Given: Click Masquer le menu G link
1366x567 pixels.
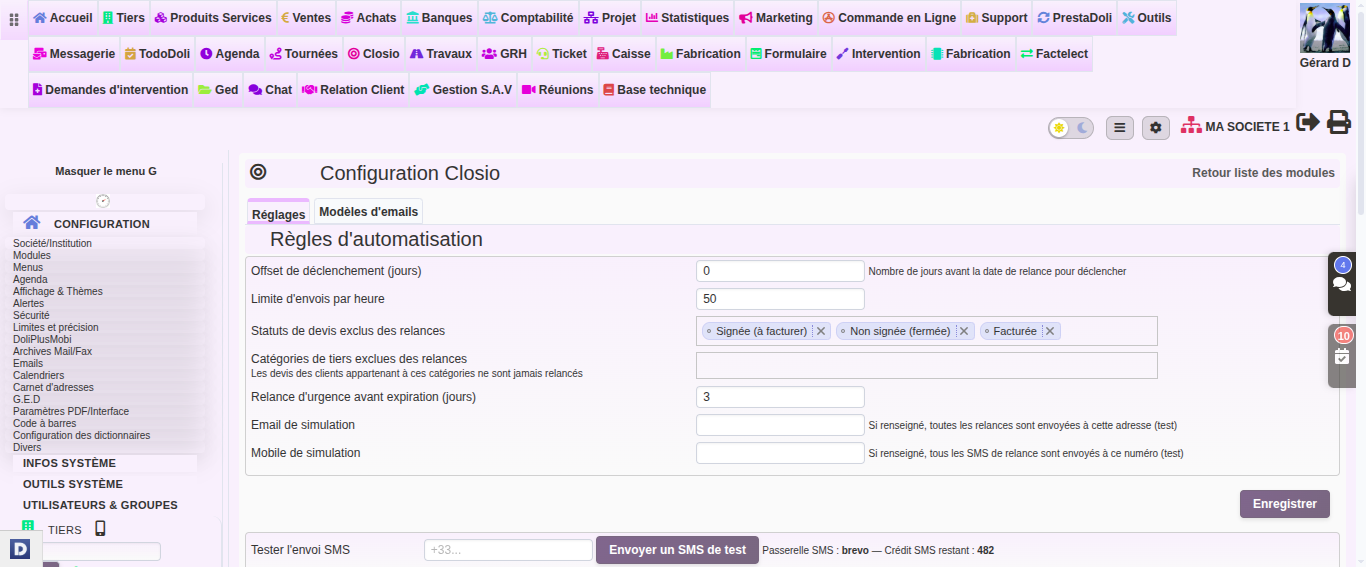Looking at the screenshot, I should click(106, 171).
